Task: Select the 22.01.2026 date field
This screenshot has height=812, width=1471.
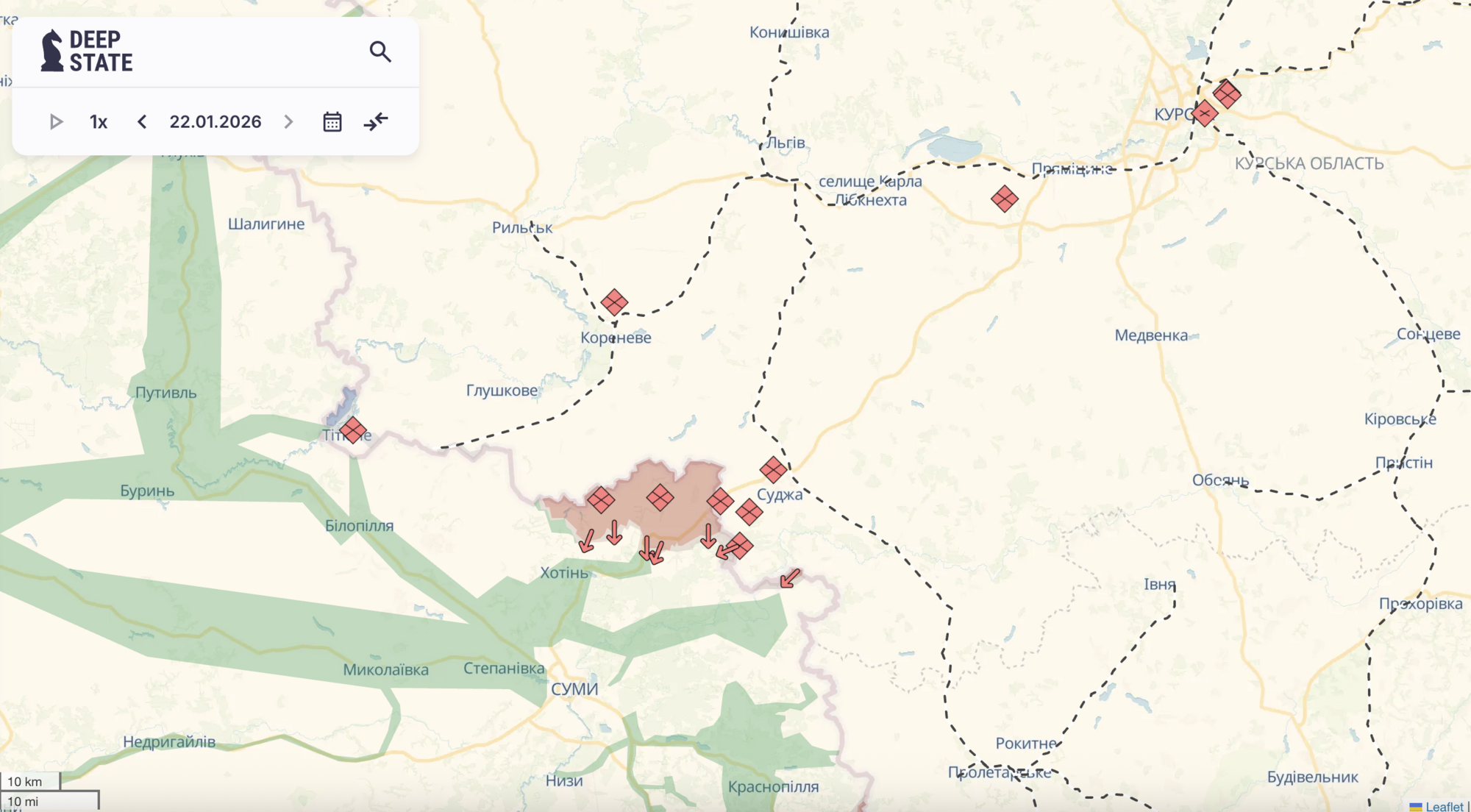Action: [216, 122]
